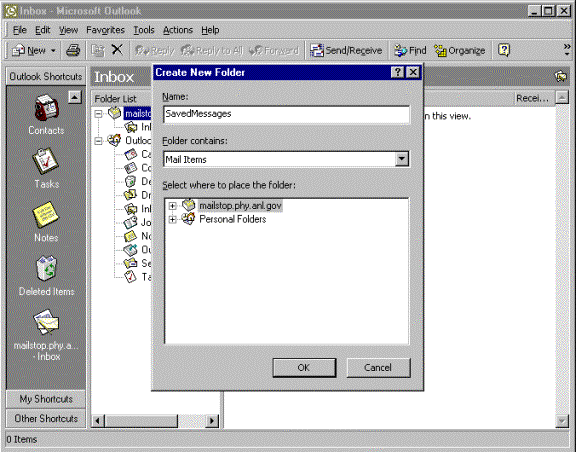Click the Print toolbar icon
576x452 pixels.
[x=73, y=50]
